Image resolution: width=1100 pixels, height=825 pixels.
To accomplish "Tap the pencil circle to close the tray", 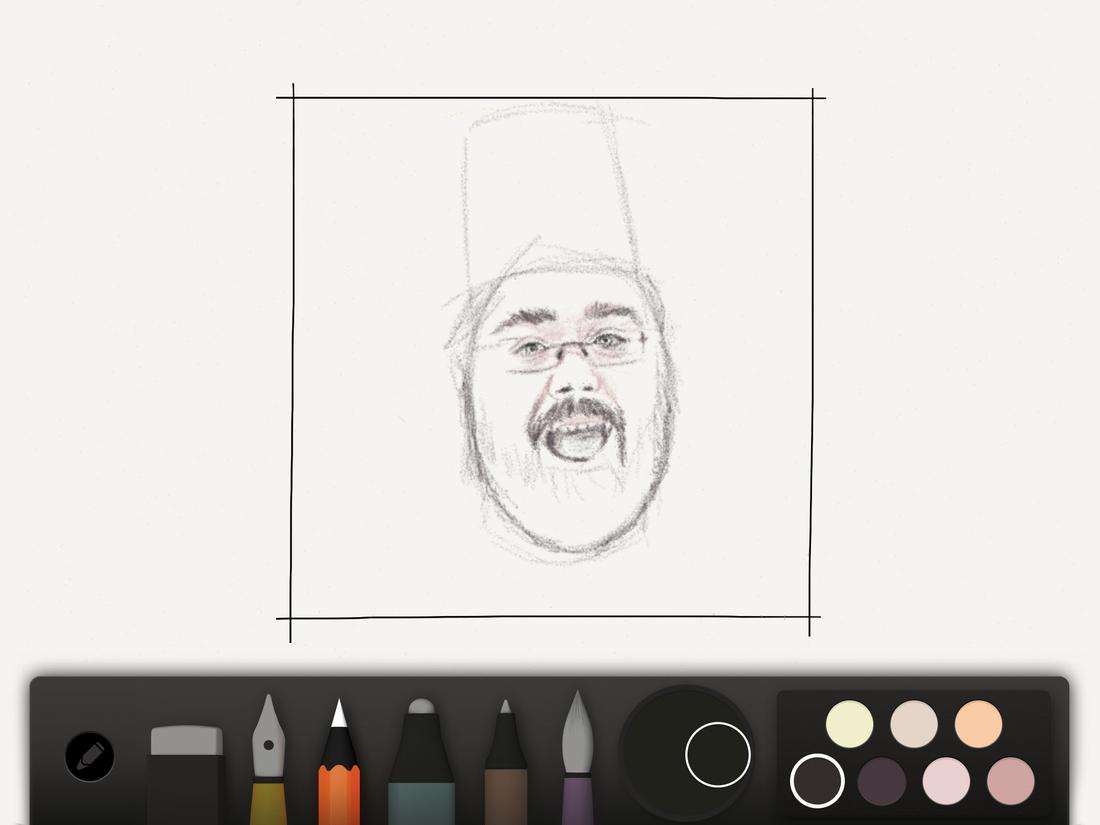I will [88, 757].
